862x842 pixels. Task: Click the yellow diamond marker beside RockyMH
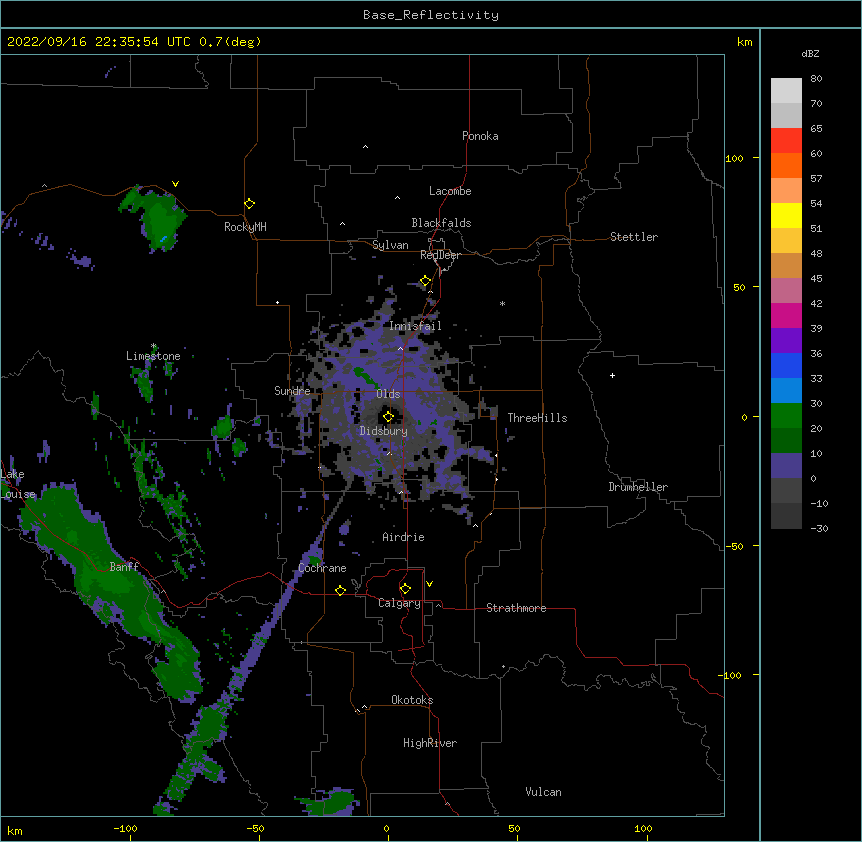250,204
